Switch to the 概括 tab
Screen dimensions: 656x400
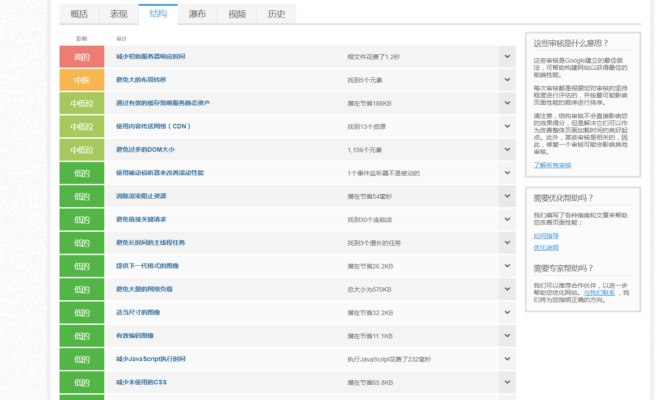pyautogui.click(x=79, y=14)
